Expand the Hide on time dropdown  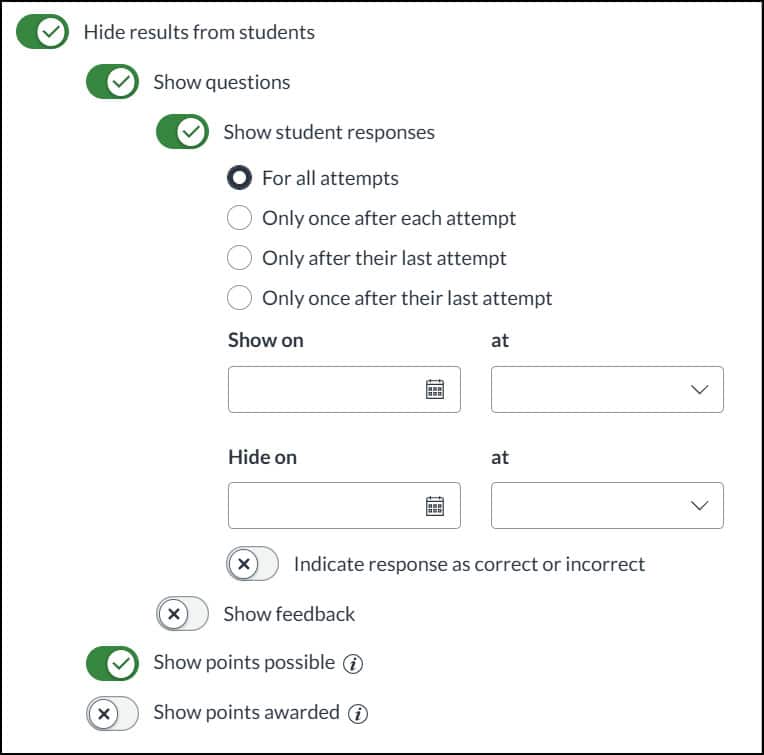607,506
